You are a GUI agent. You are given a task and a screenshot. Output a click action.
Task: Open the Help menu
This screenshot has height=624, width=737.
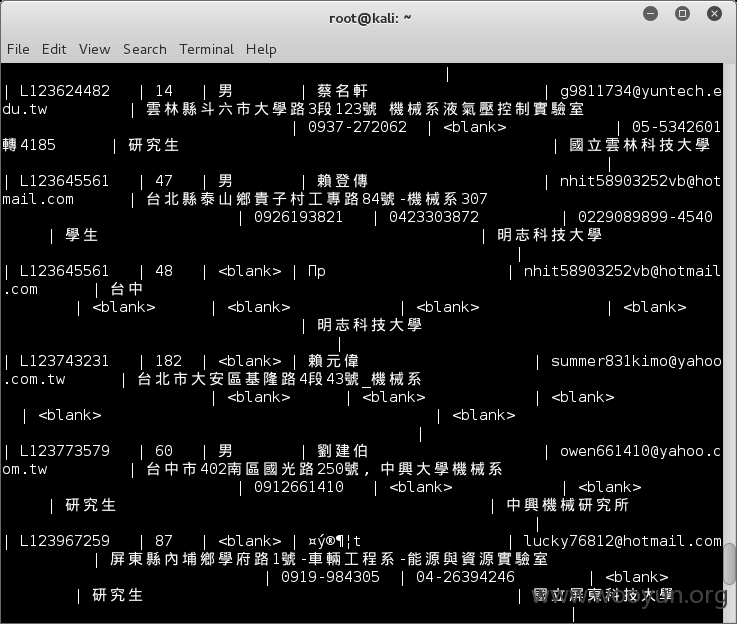pos(261,49)
